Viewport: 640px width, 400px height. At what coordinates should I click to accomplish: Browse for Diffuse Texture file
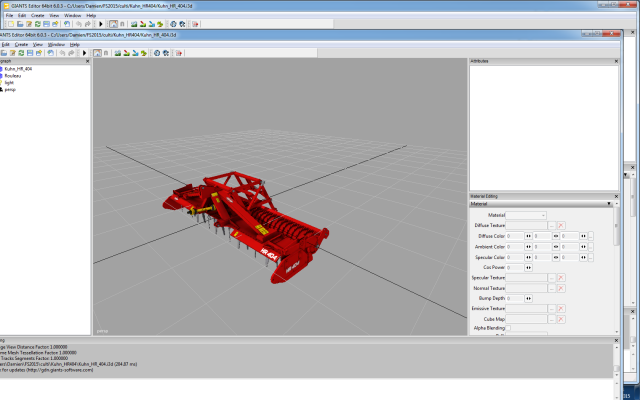[x=551, y=225]
